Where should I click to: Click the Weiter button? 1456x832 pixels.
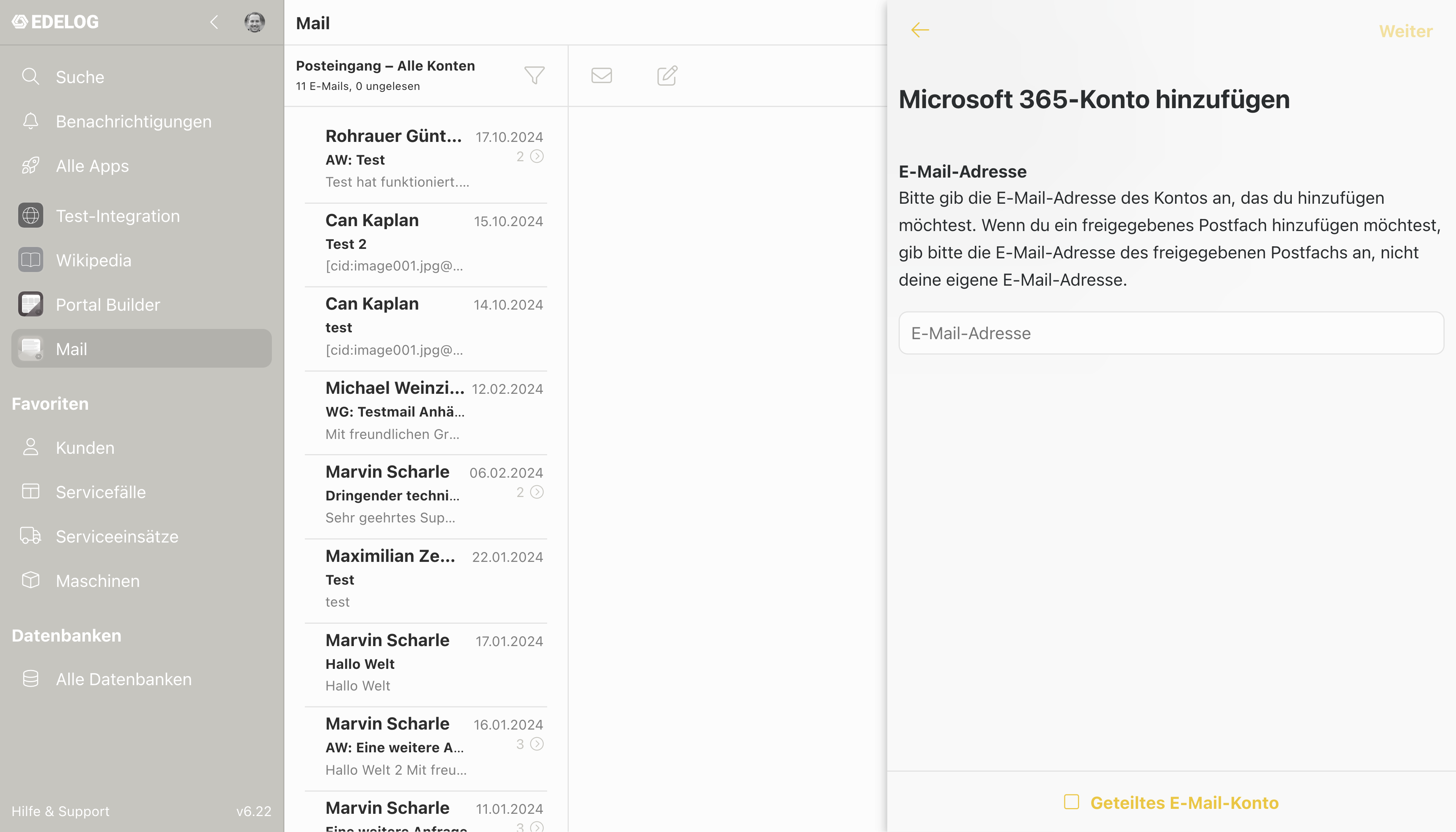click(1405, 31)
